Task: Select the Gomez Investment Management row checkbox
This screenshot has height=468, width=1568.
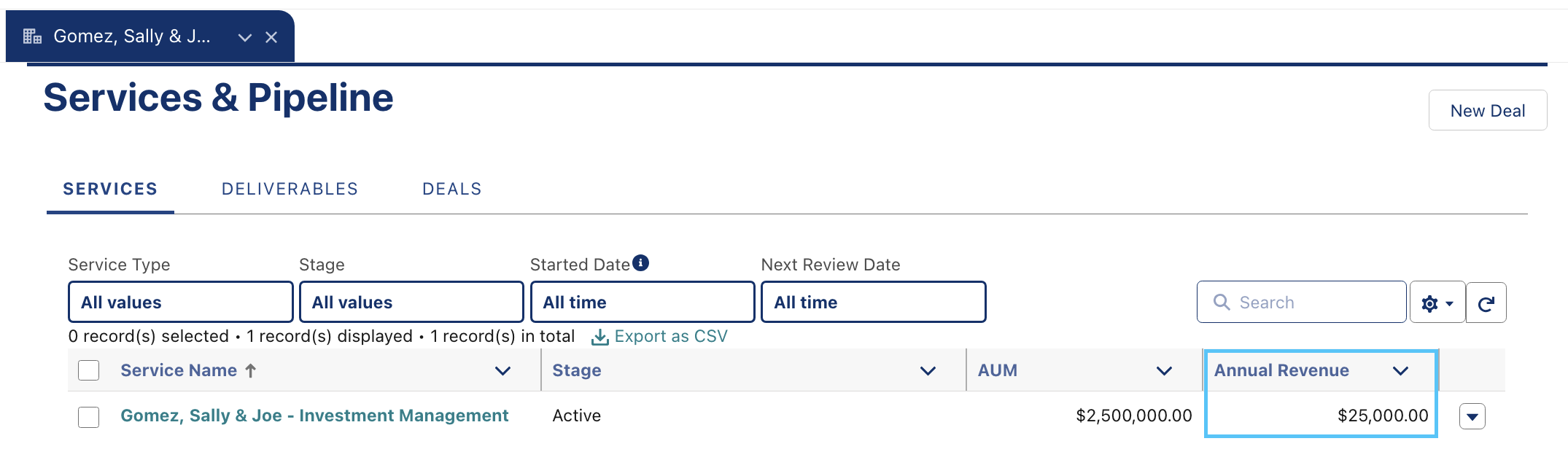Action: point(88,417)
